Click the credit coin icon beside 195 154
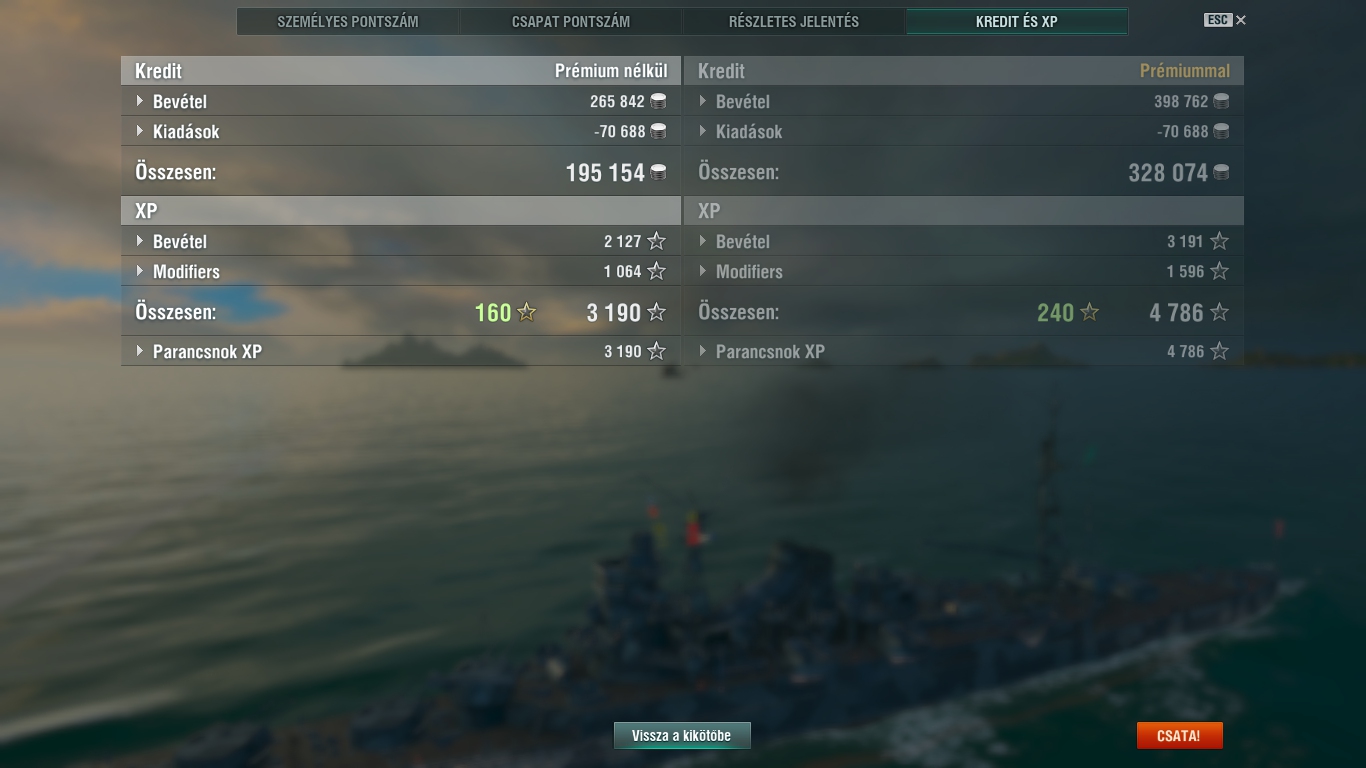The width and height of the screenshot is (1366, 768). point(658,172)
